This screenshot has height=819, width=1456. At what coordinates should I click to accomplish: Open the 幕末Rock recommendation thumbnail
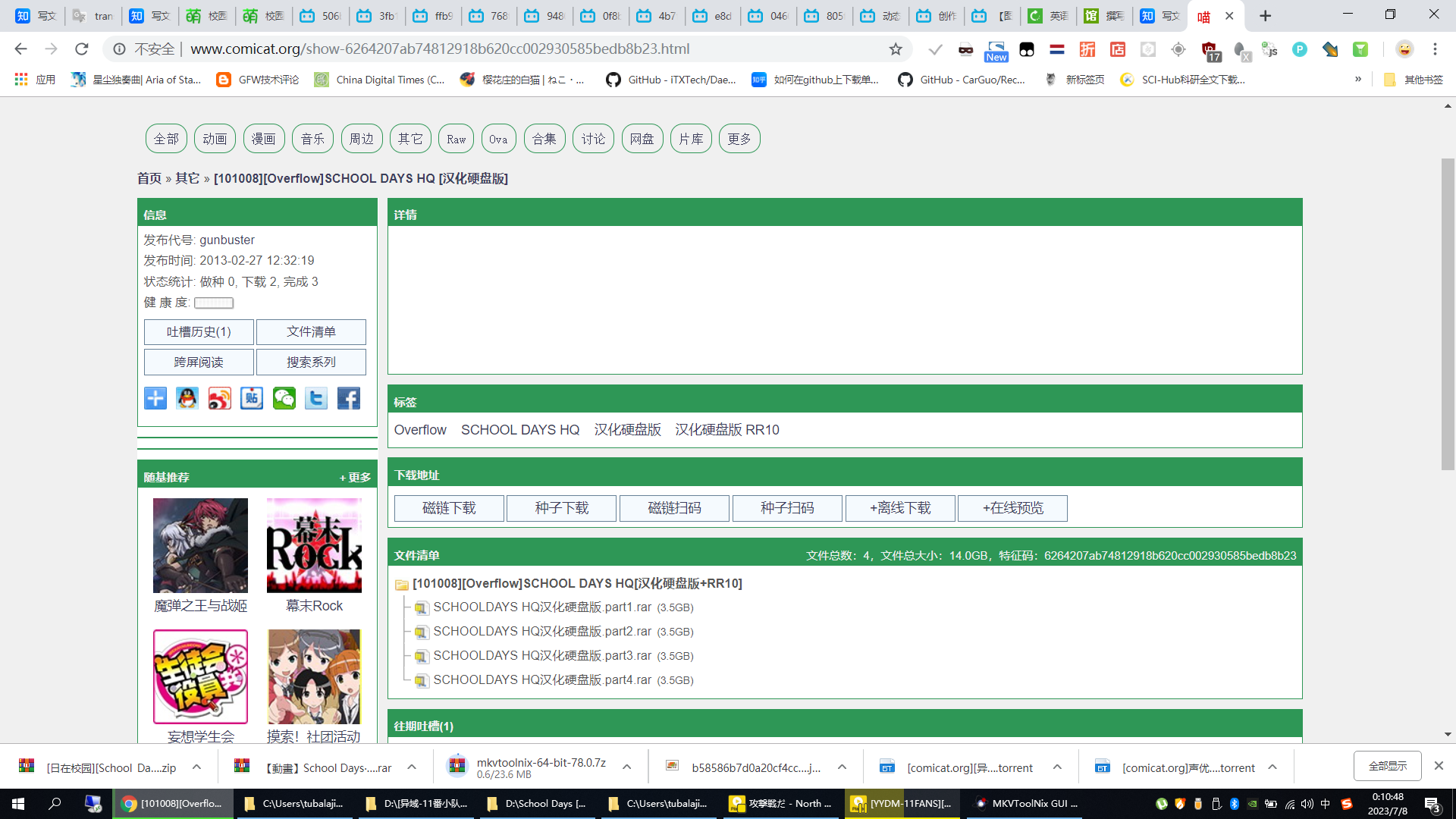(313, 545)
